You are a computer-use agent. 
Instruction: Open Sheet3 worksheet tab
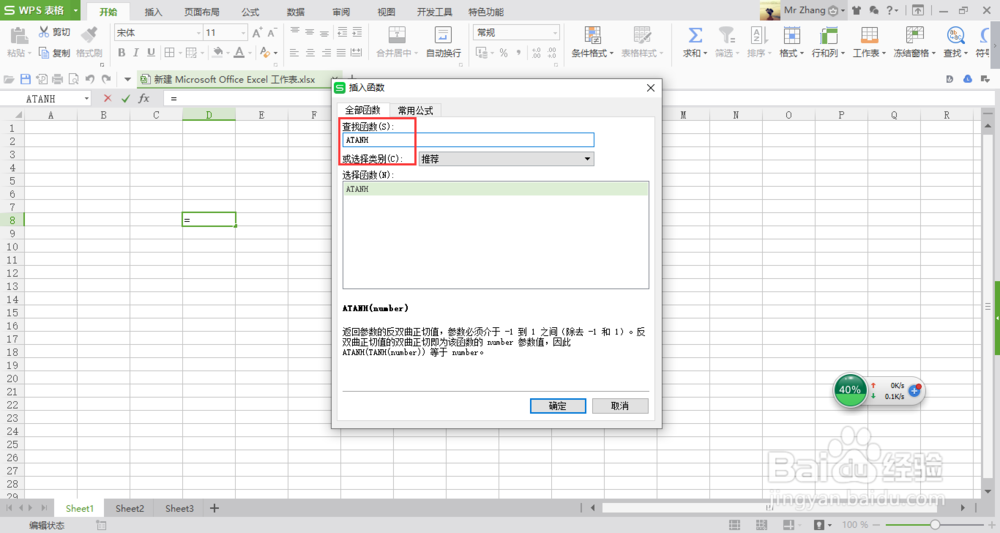click(x=179, y=508)
